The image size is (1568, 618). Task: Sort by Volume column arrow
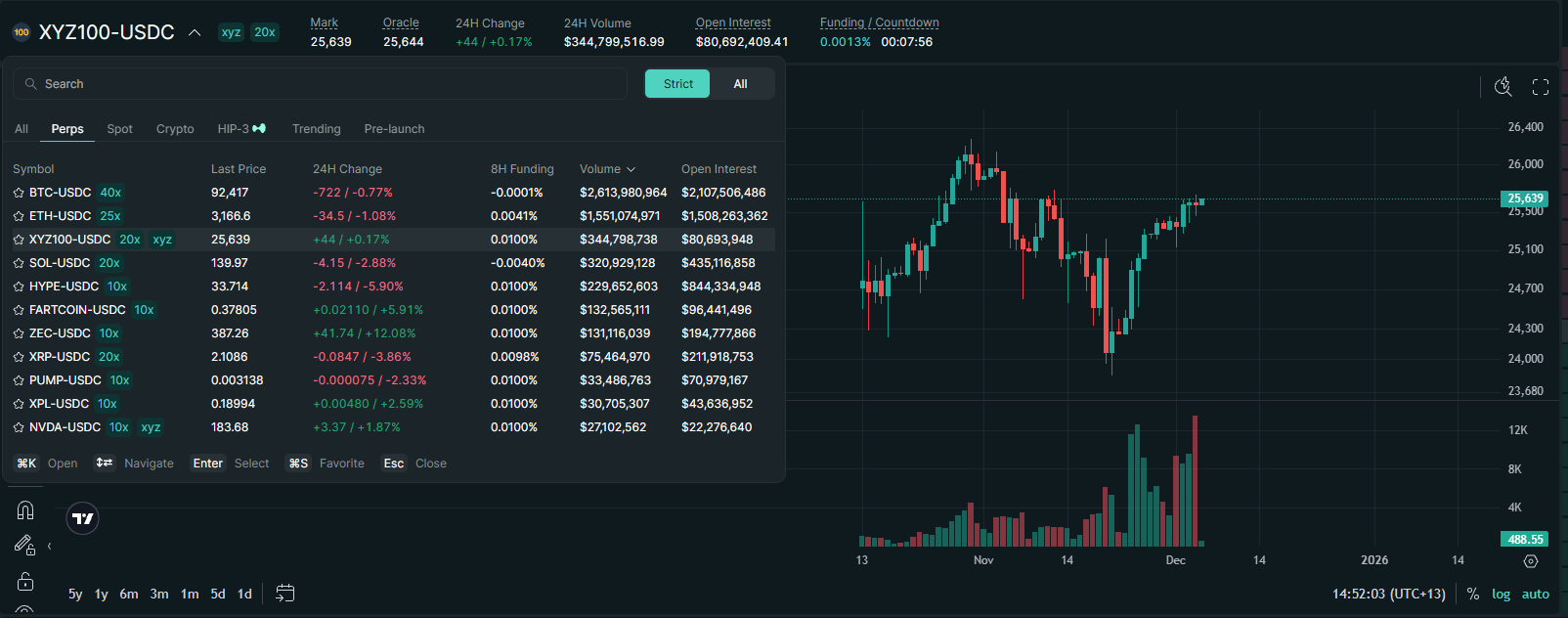click(x=631, y=169)
